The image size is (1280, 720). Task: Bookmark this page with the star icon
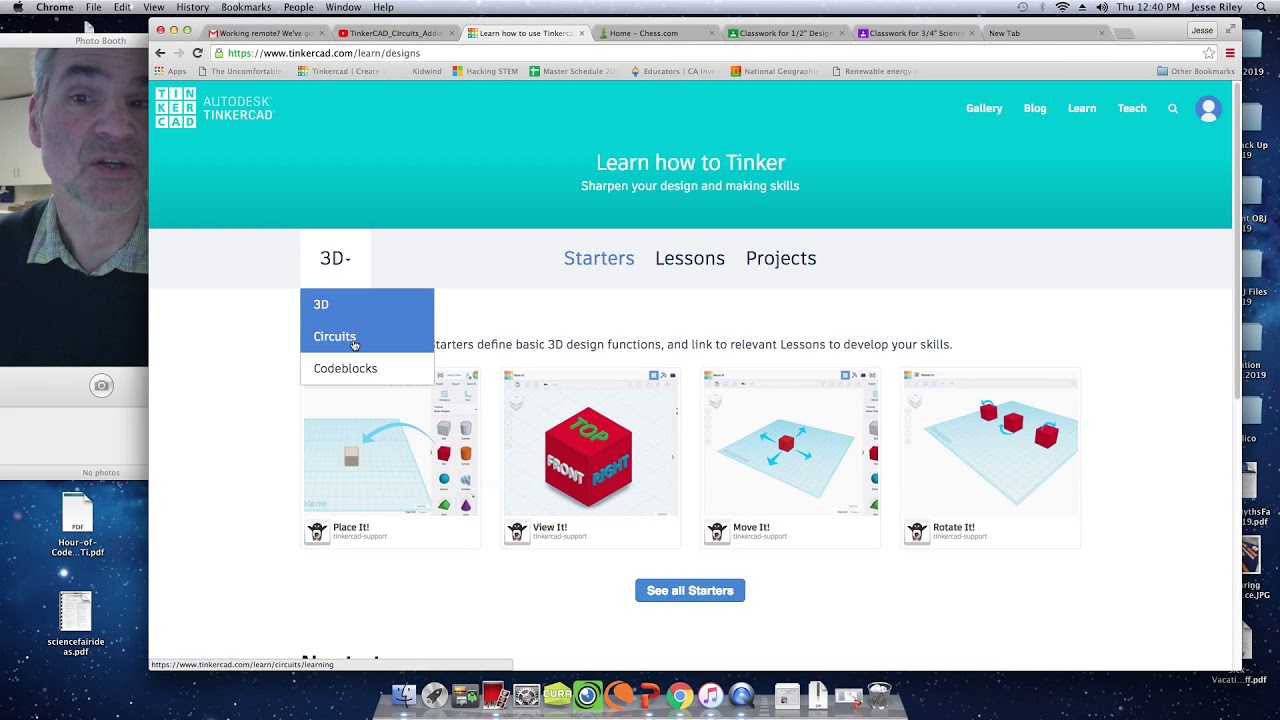(x=1209, y=53)
